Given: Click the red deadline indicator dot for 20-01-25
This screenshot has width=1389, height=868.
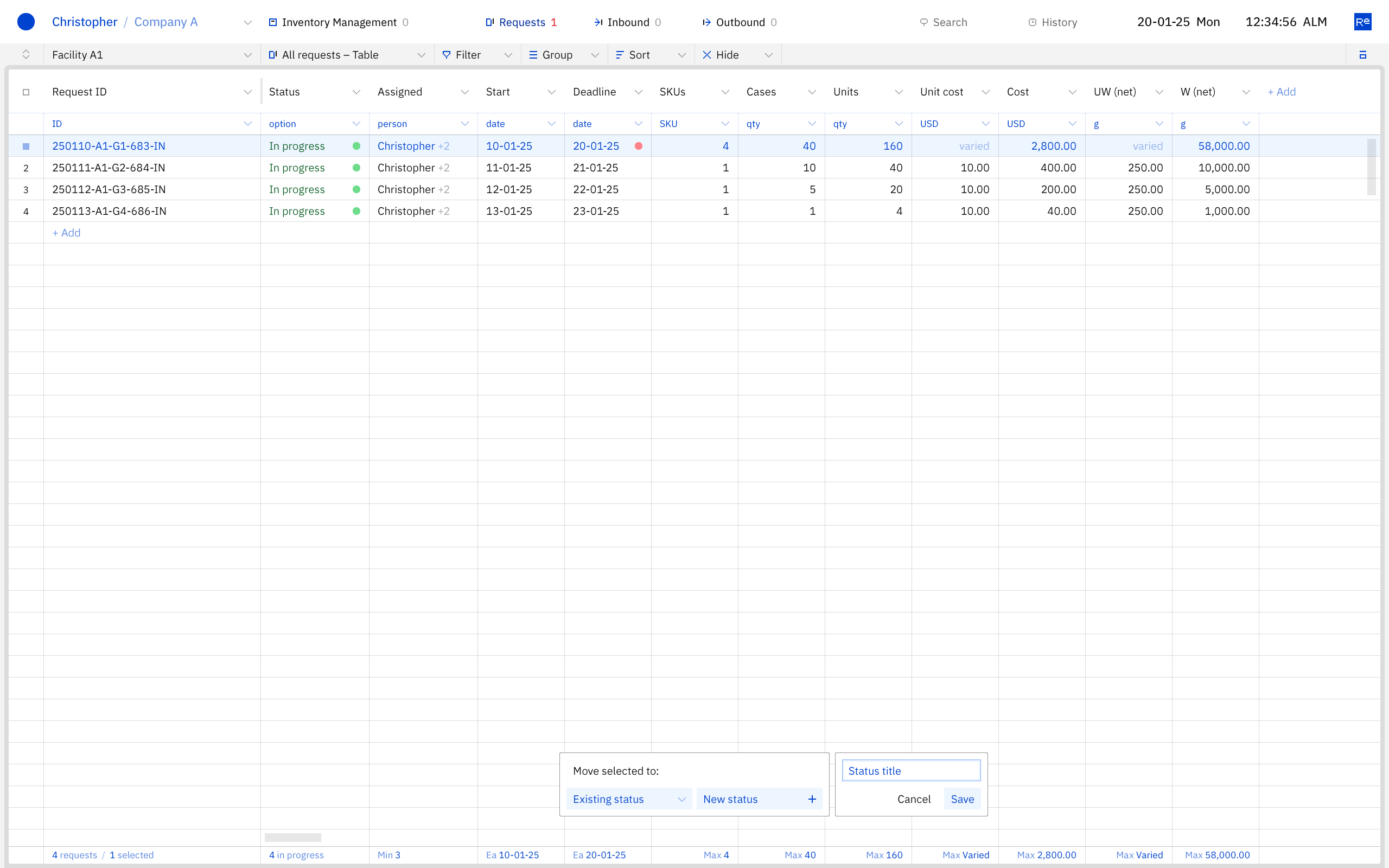Looking at the screenshot, I should point(638,146).
